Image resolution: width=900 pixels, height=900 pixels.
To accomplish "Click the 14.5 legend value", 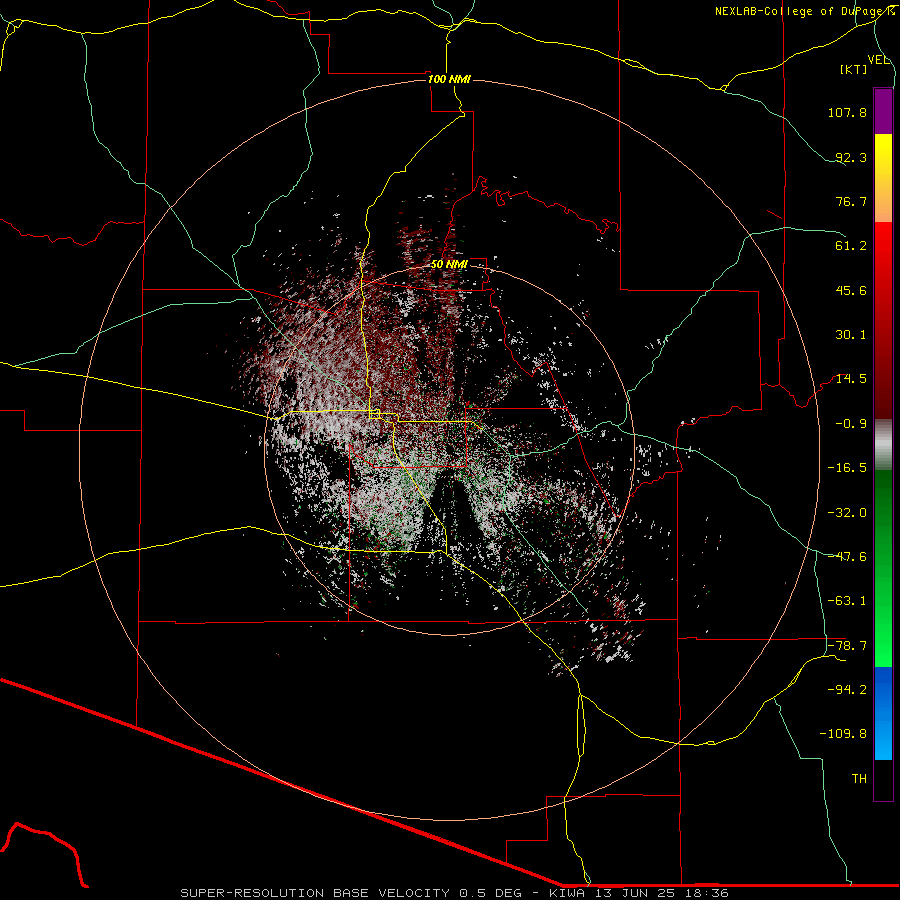I will click(x=851, y=379).
